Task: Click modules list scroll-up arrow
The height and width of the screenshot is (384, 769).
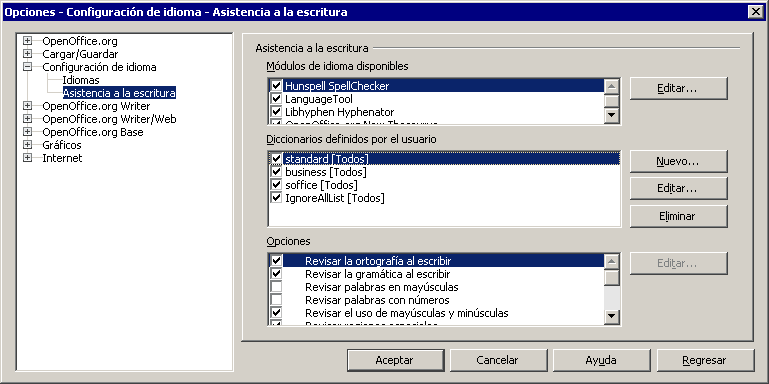Action: point(612,86)
